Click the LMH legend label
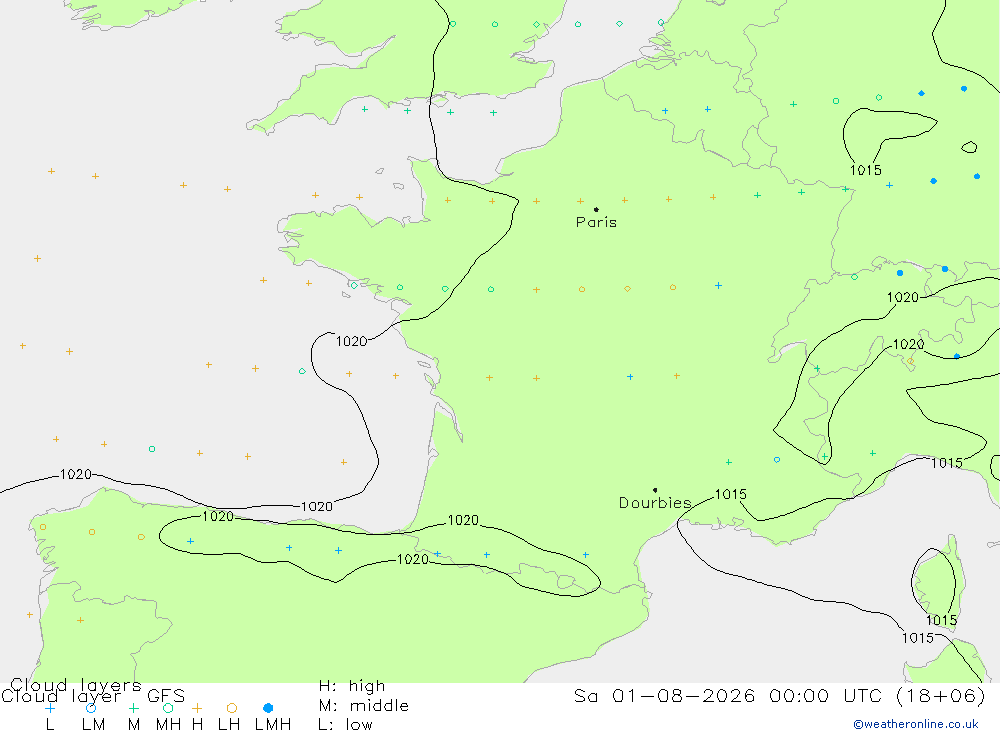The height and width of the screenshot is (733, 1000). tap(272, 725)
